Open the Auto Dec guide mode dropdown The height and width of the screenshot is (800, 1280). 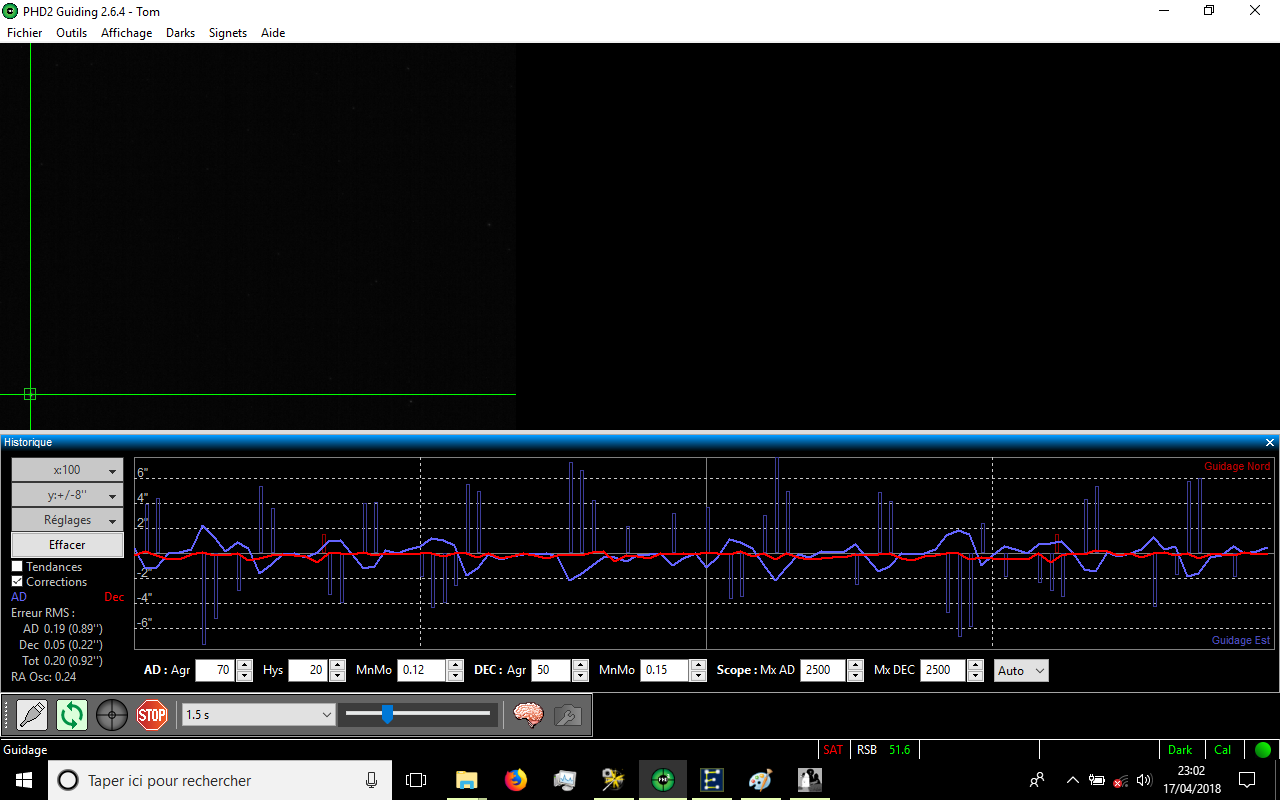coord(1021,670)
